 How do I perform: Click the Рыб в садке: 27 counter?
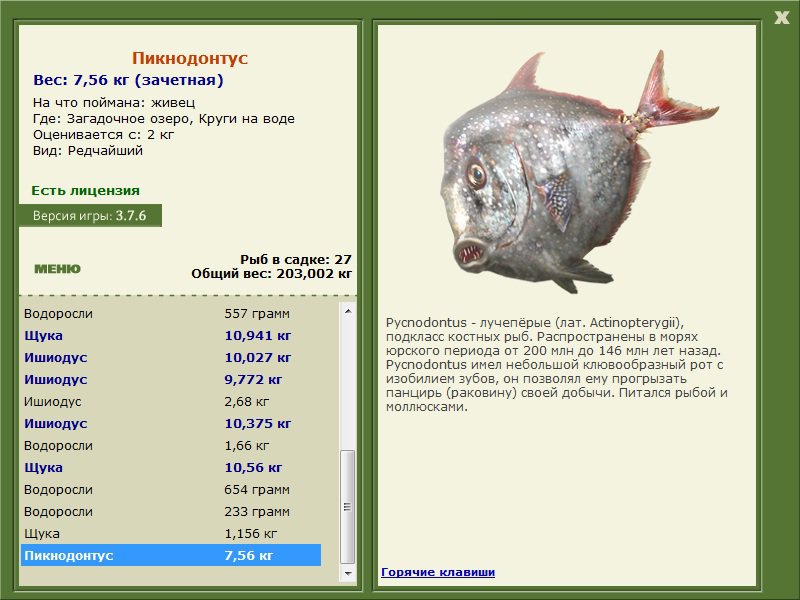pyautogui.click(x=296, y=259)
